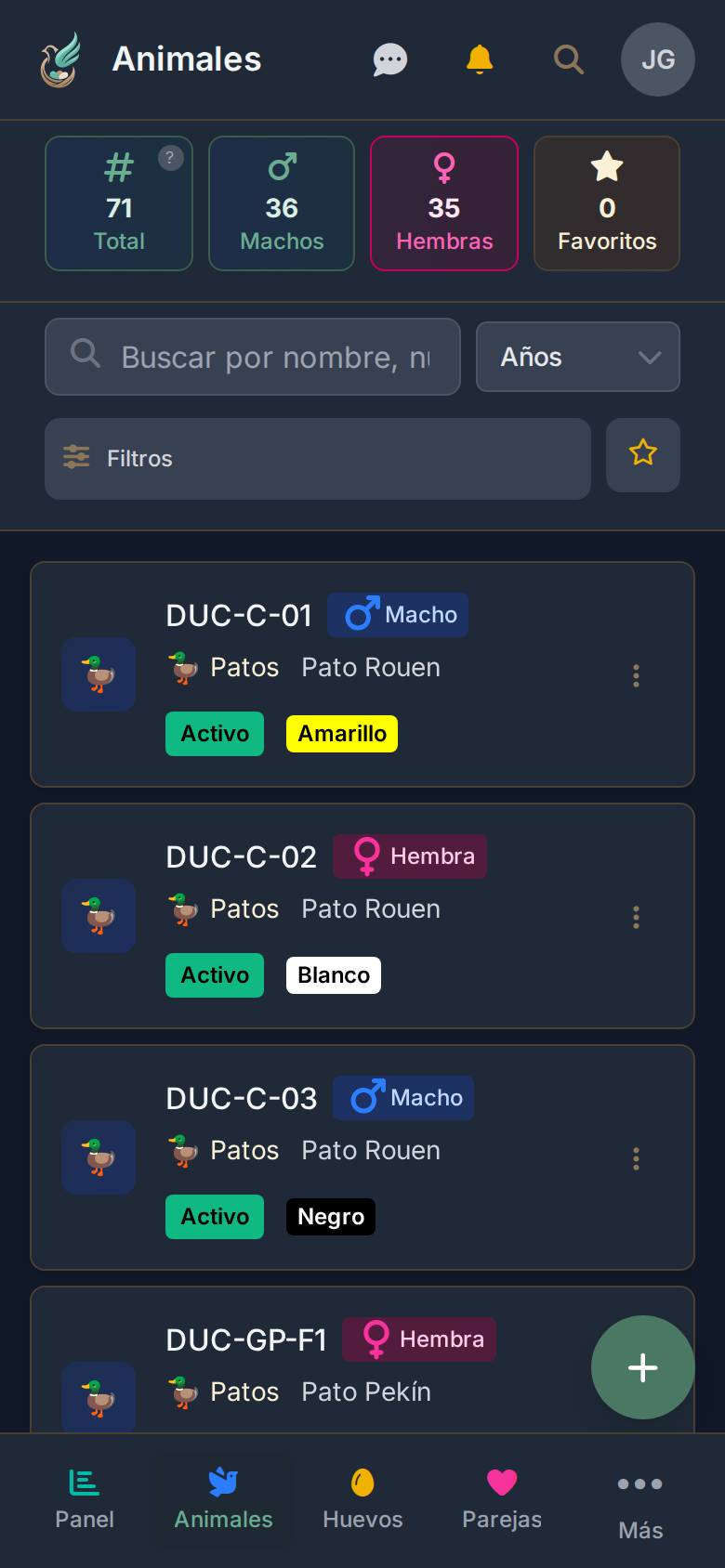725x1568 pixels.
Task: Click the Favoritos stat card
Action: [607, 203]
